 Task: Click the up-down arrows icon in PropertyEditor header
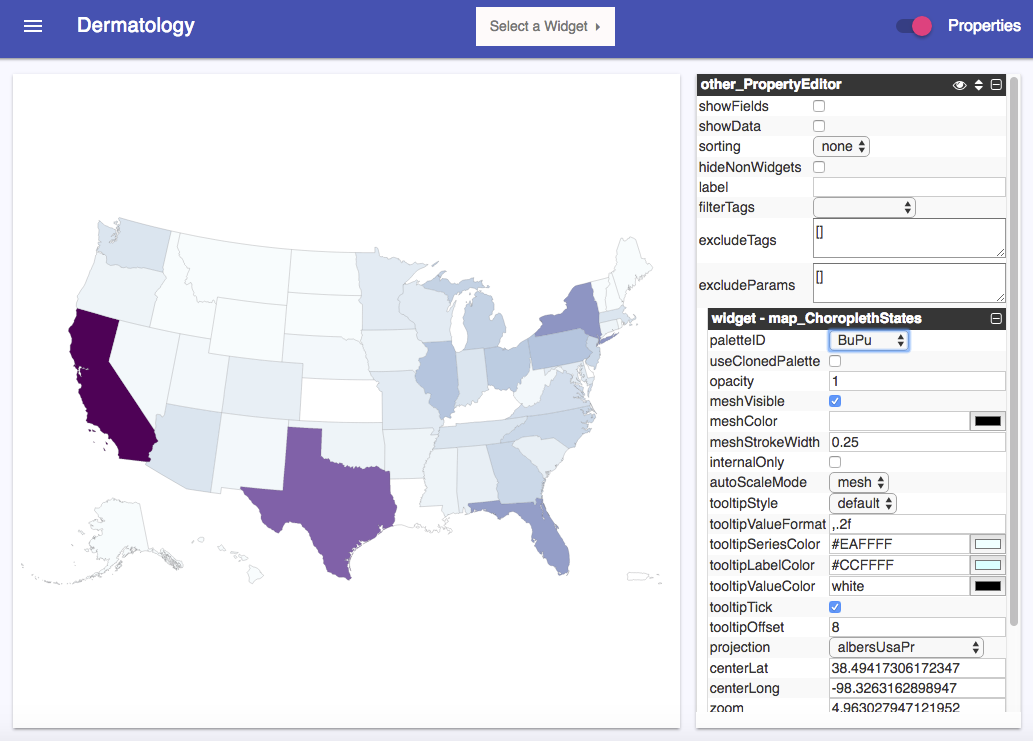pos(978,85)
